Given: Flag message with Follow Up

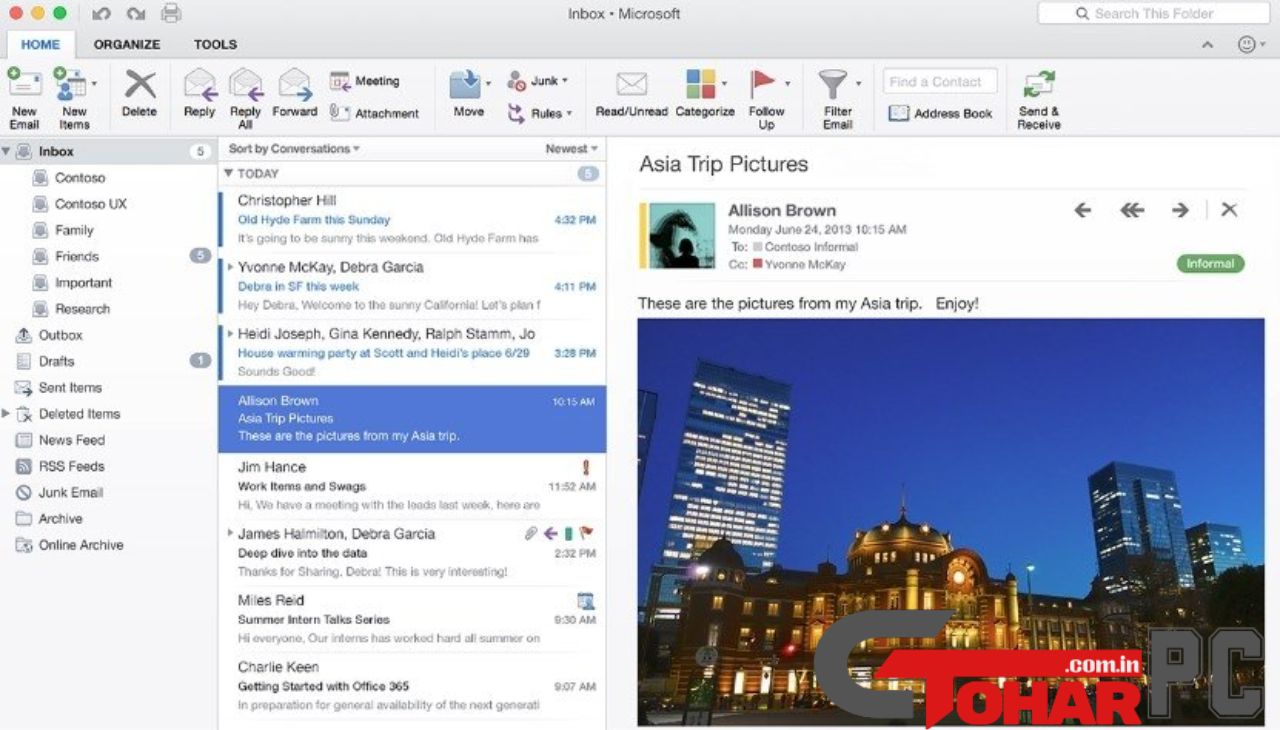Looking at the screenshot, I should [x=766, y=97].
